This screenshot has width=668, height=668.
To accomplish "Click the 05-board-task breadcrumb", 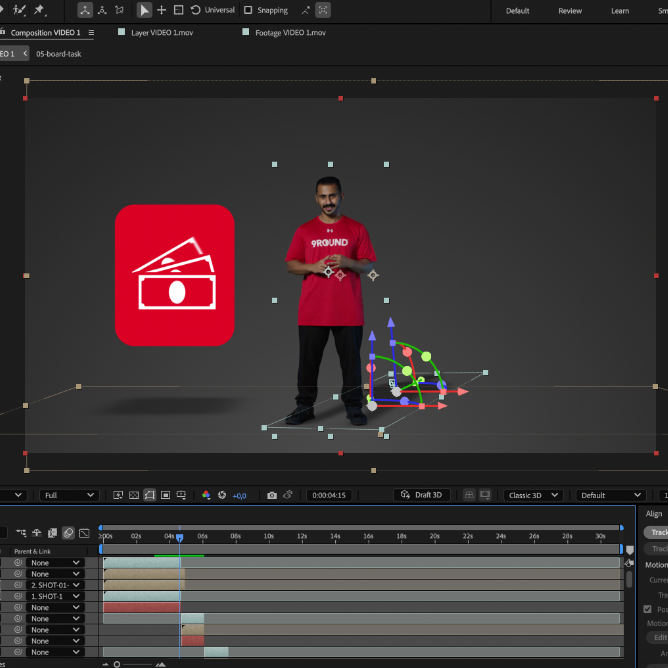I will [x=58, y=54].
